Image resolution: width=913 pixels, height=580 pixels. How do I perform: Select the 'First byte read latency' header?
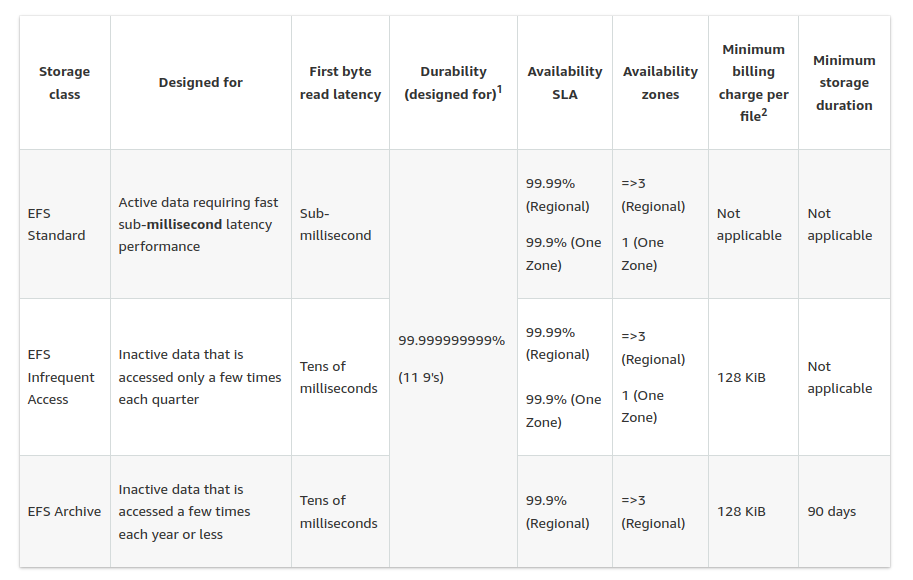pos(340,83)
